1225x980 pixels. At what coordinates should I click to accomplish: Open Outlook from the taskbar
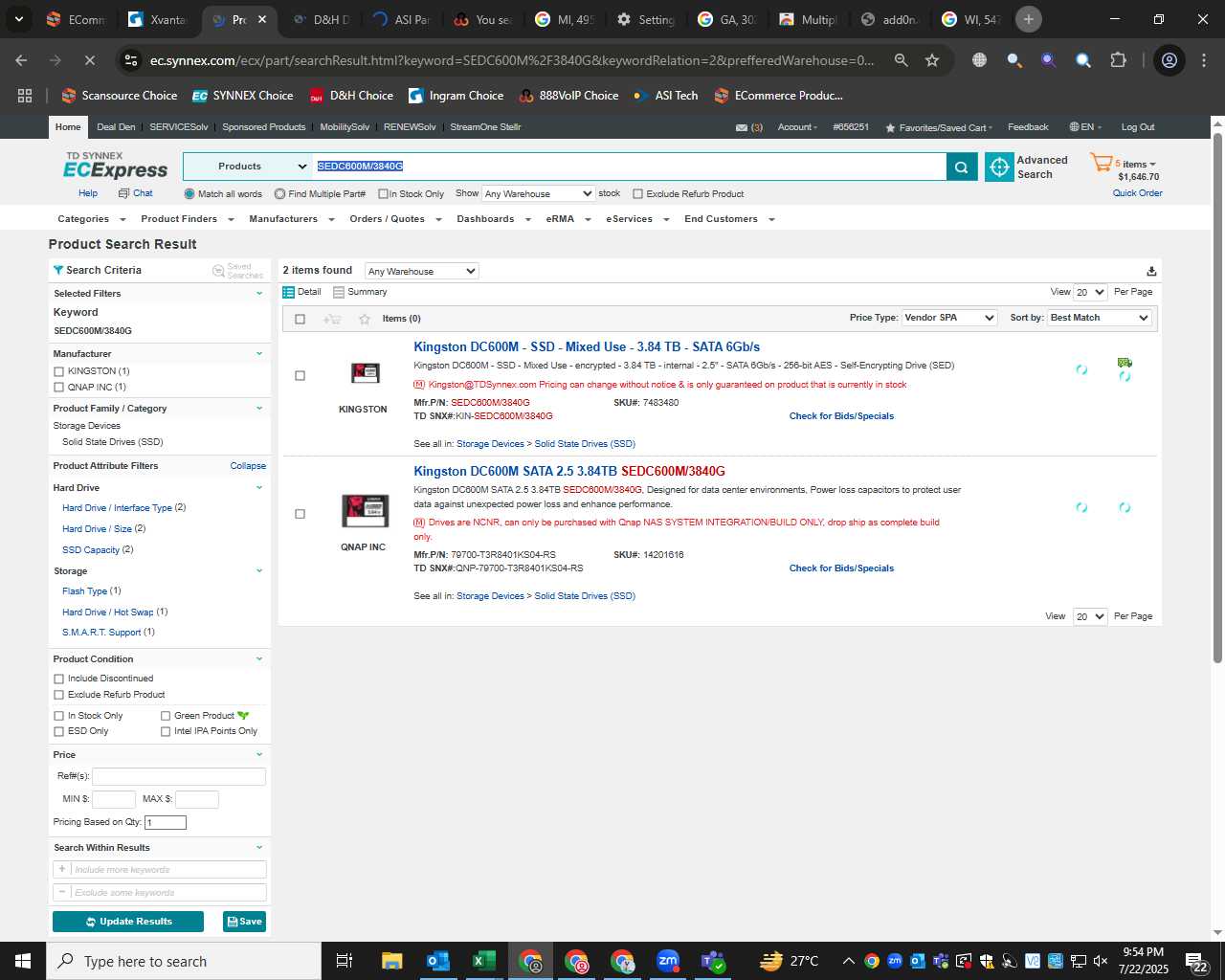click(x=438, y=961)
